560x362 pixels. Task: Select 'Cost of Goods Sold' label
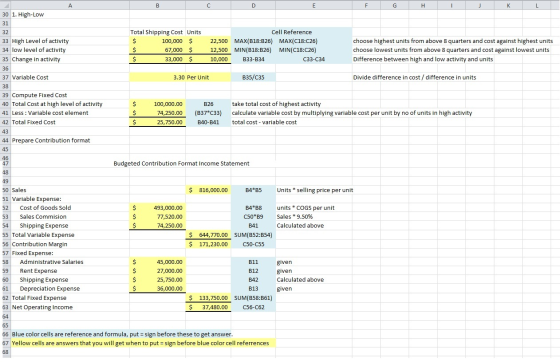[70, 208]
